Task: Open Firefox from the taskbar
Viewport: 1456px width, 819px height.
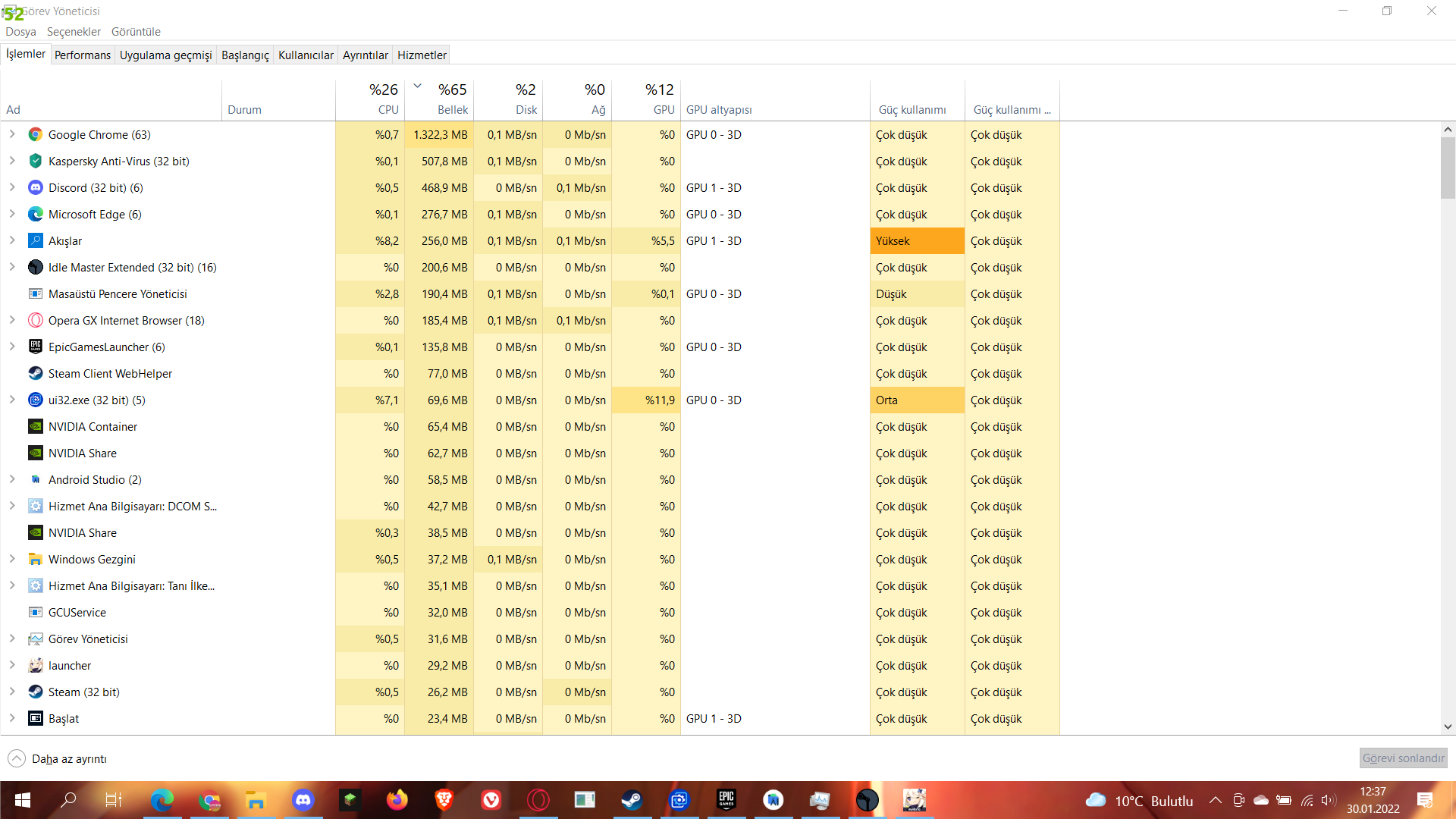Action: point(397,800)
